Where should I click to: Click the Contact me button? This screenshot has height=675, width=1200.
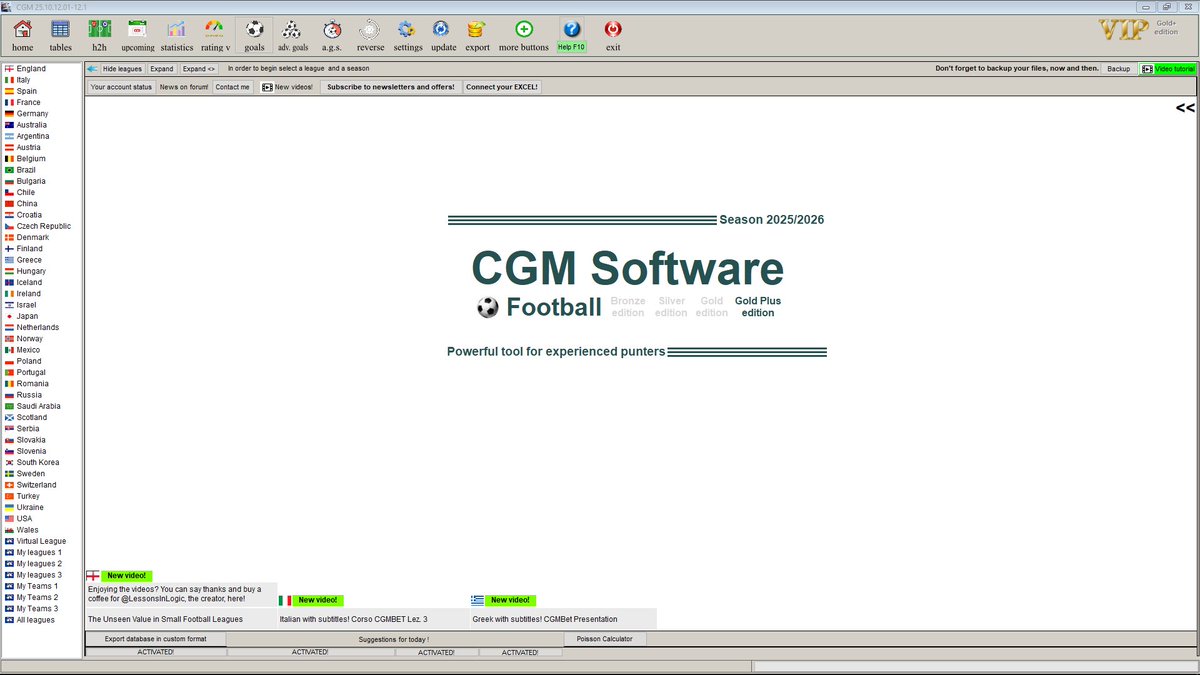233,87
